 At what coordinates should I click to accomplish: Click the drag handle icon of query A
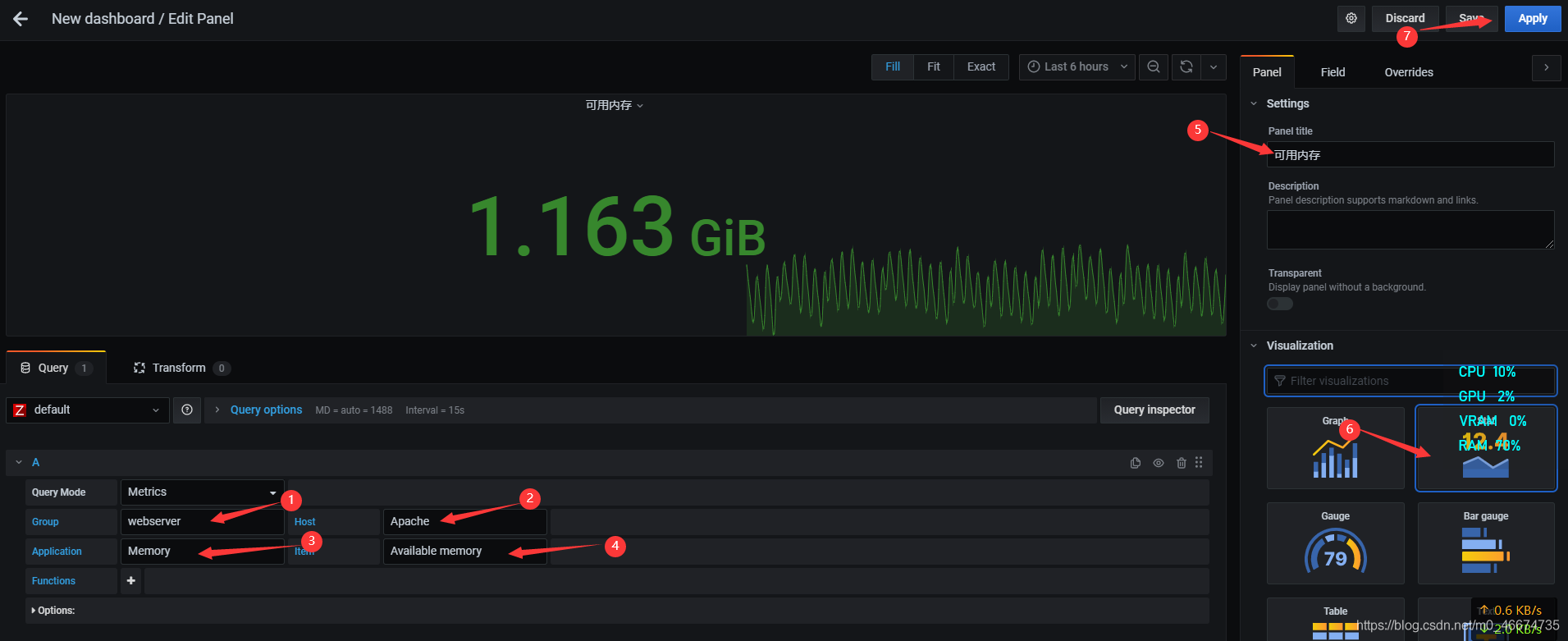click(x=1199, y=463)
